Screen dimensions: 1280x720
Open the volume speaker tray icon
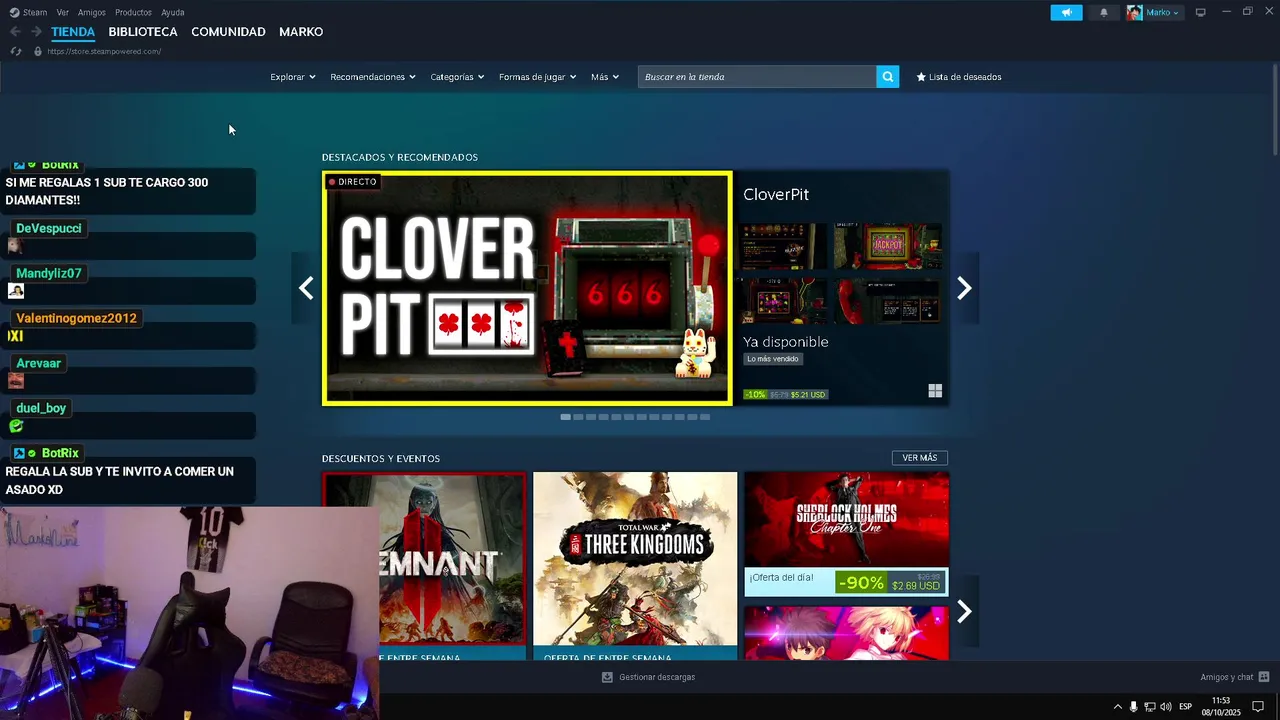tap(1166, 707)
